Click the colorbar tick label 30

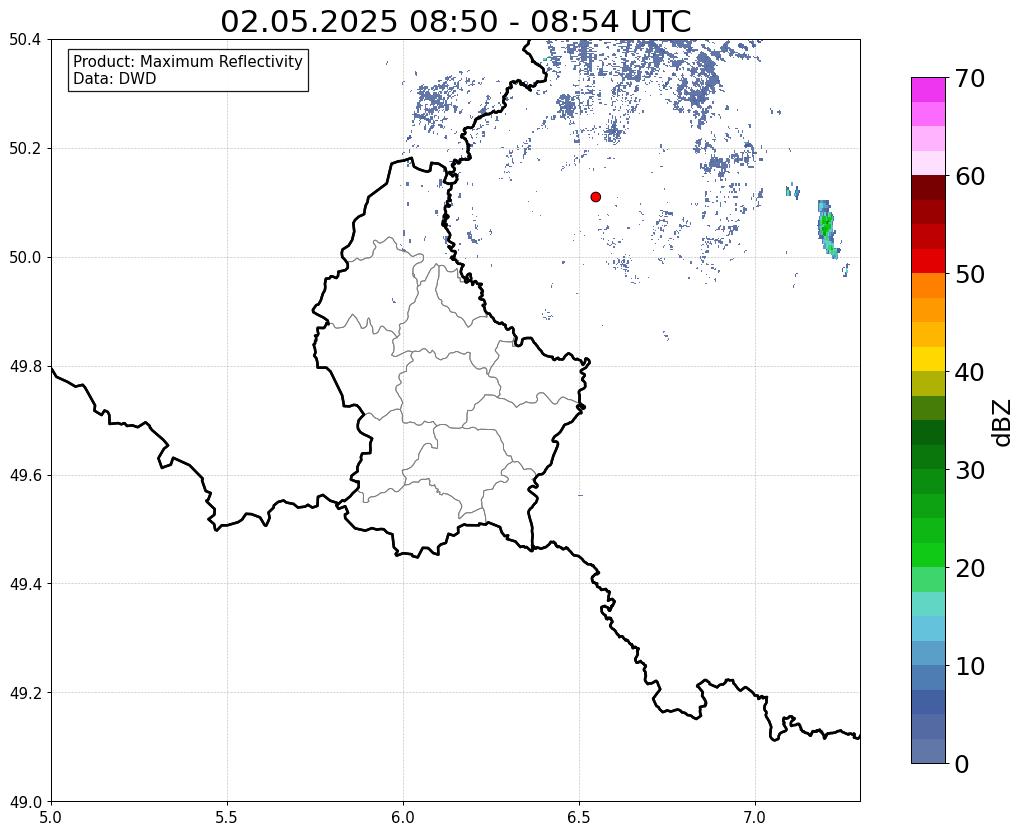click(x=970, y=470)
